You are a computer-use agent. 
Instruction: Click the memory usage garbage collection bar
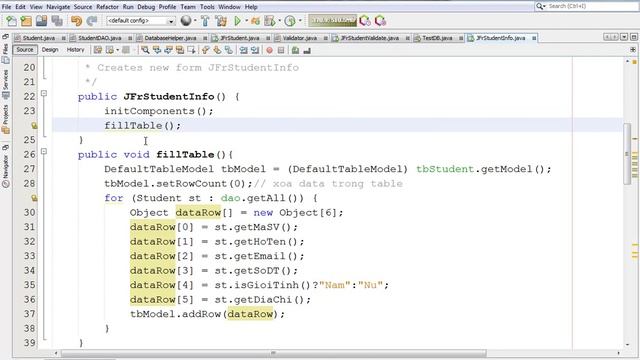pos(332,20)
